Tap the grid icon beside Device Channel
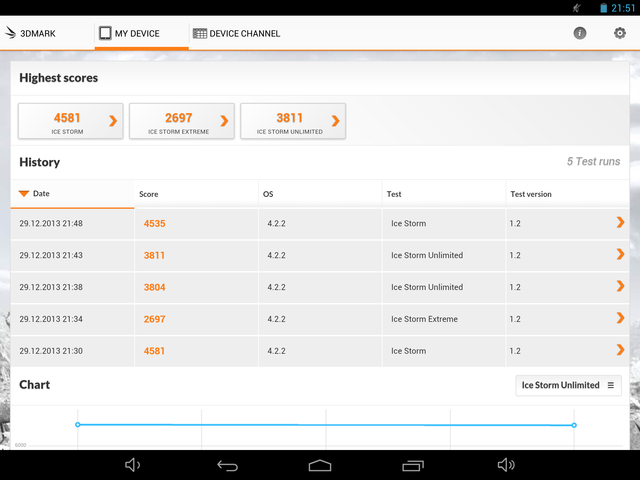 (x=200, y=33)
